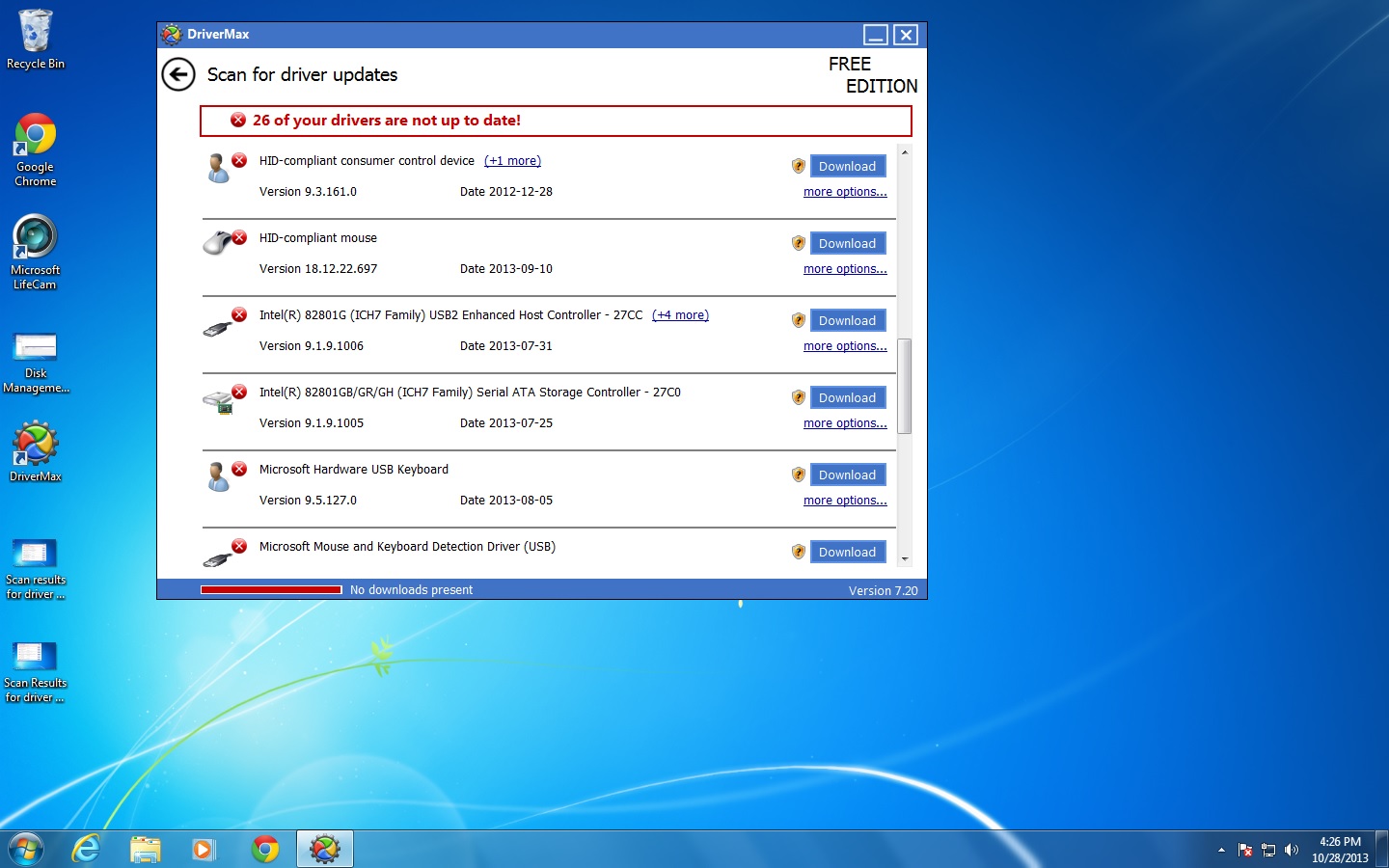Open more options for HID-compliant mouse

tap(845, 269)
